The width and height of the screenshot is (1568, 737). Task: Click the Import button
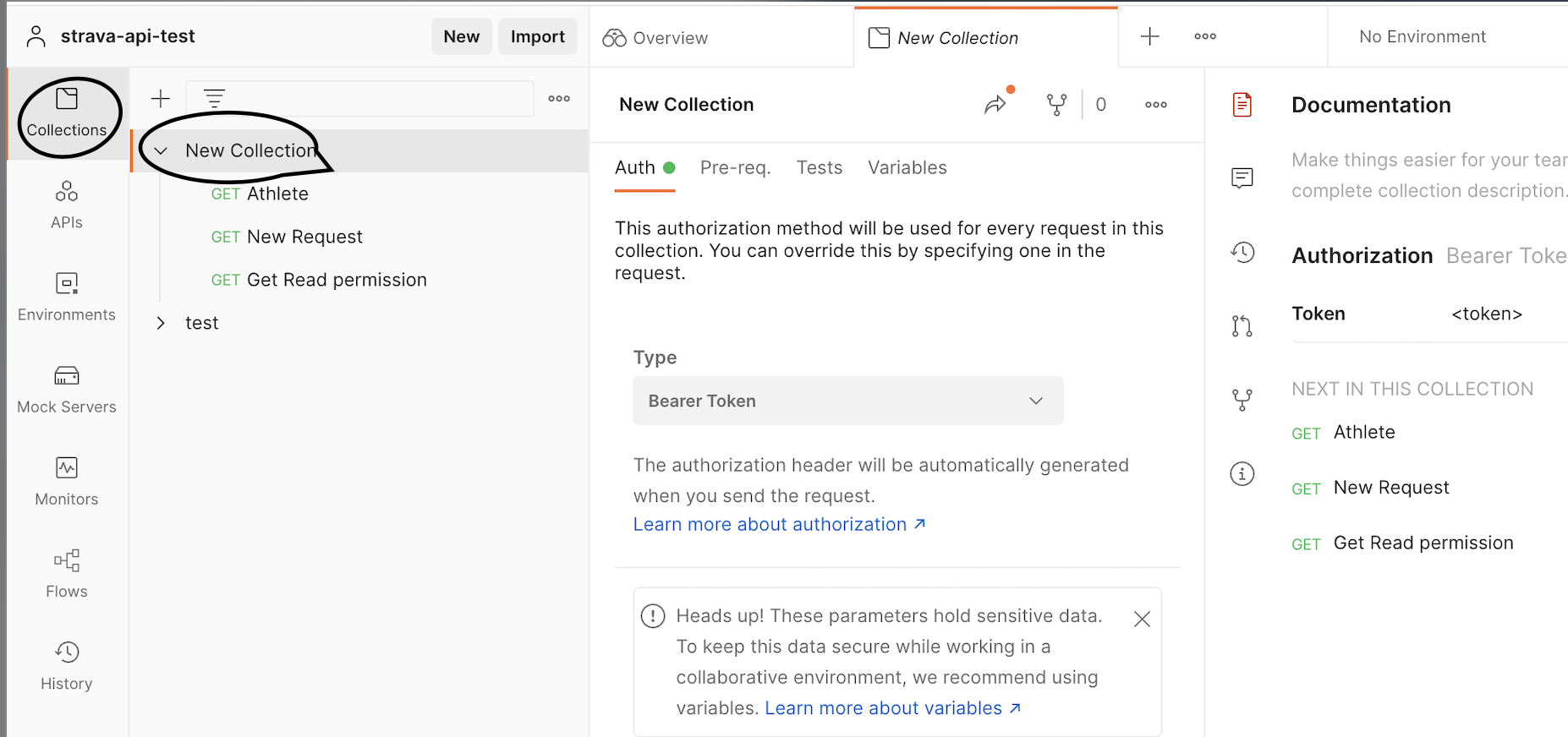pos(538,36)
